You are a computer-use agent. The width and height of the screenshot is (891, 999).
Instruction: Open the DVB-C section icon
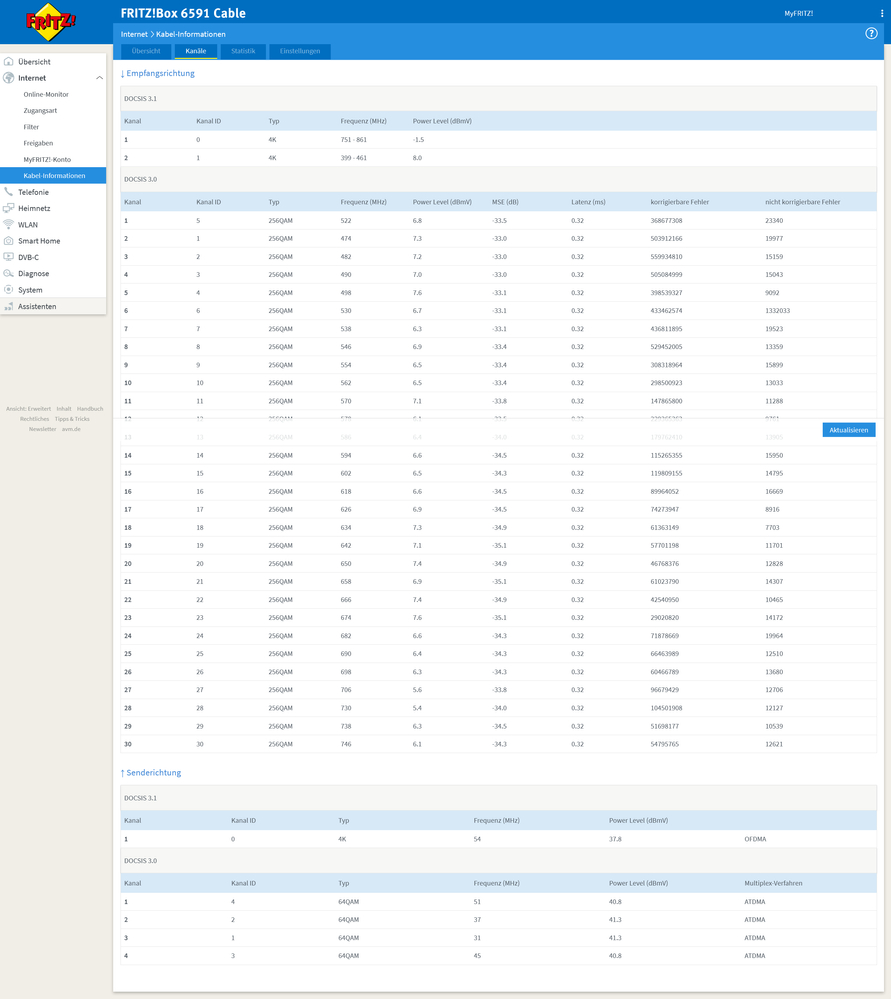click(10, 256)
